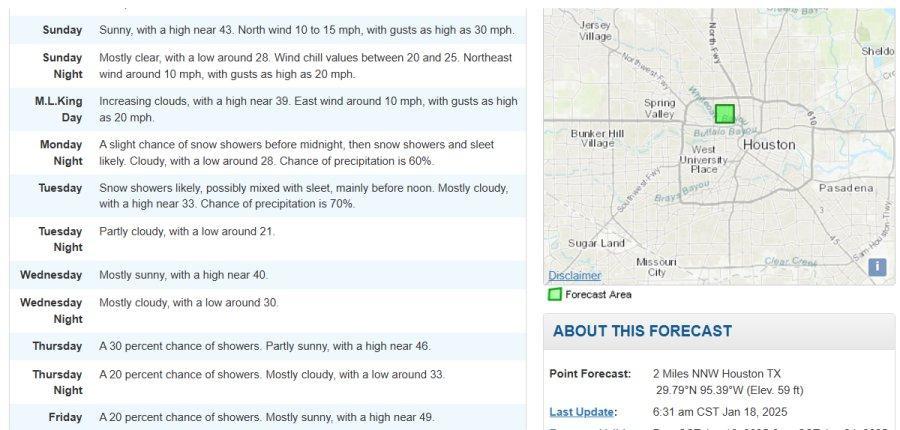Click the Spring Valley map label
This screenshot has height=430, width=900.
[x=660, y=109]
